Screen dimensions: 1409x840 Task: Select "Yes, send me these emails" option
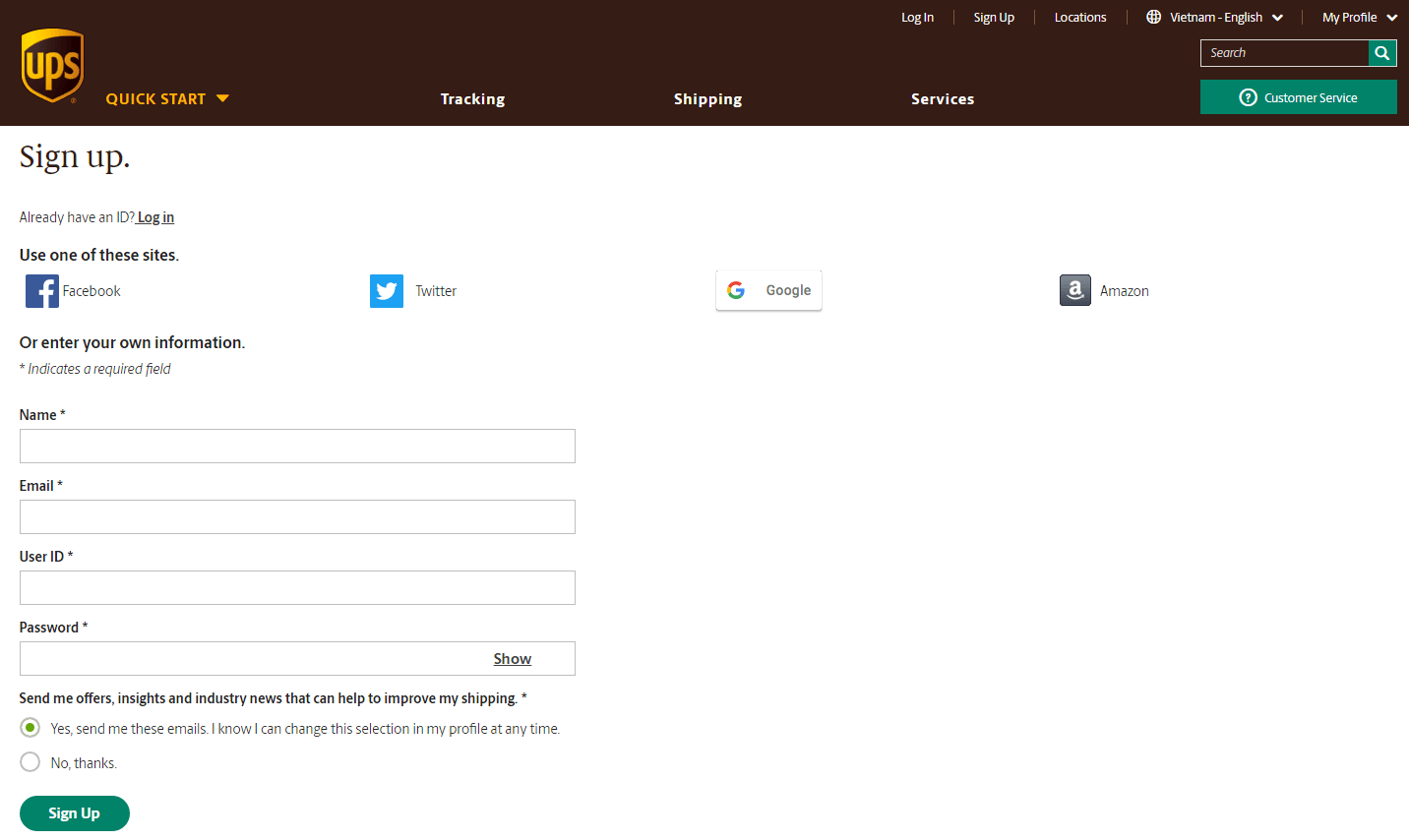(x=31, y=728)
